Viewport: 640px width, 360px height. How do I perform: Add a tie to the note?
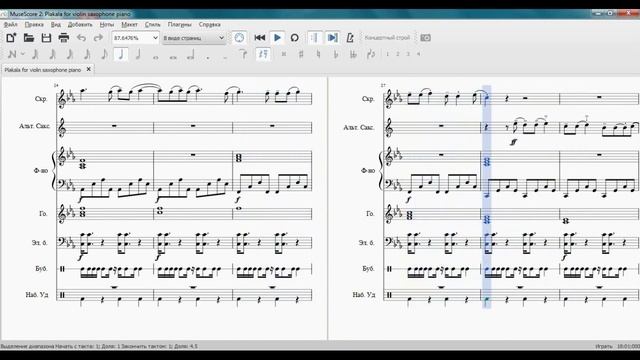pos(244,54)
